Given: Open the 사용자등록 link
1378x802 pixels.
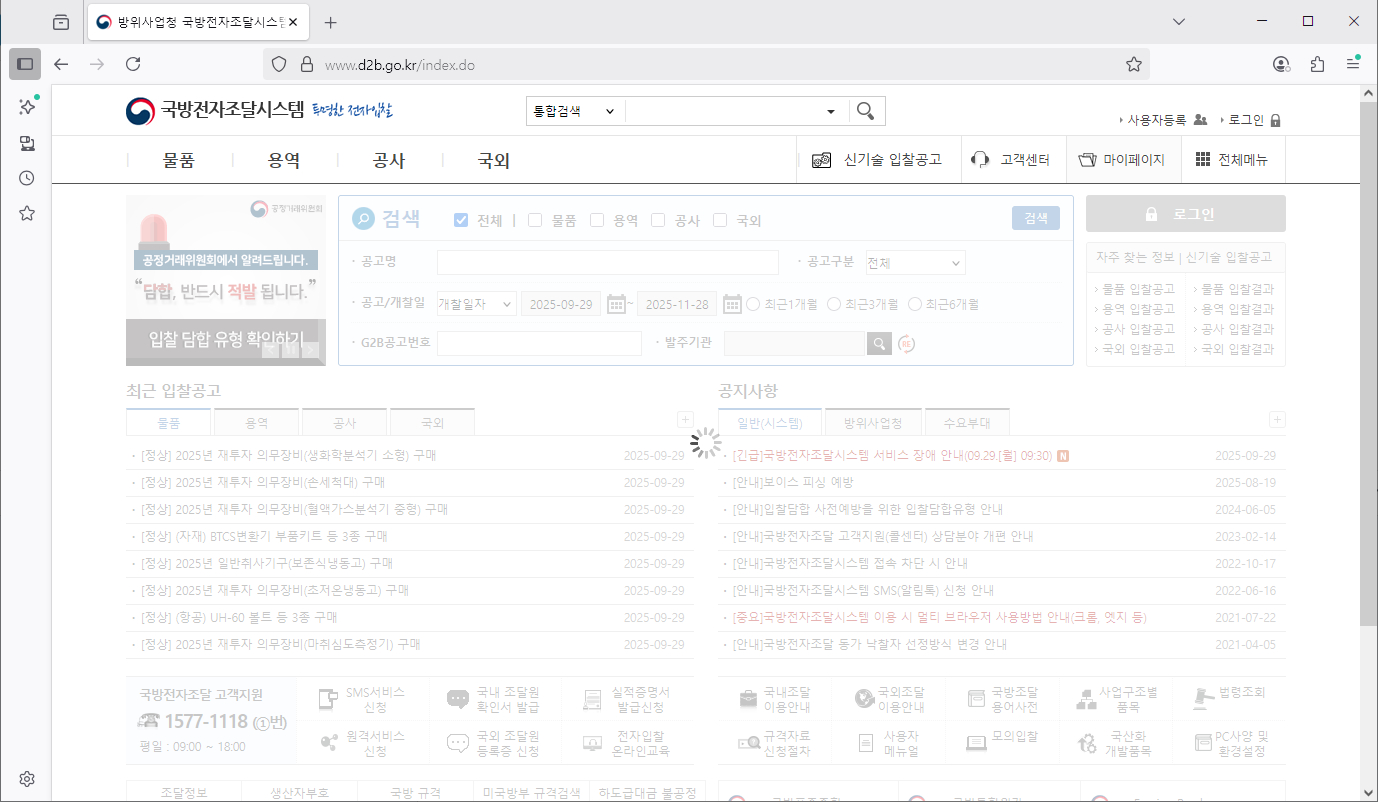Looking at the screenshot, I should coord(1156,120).
